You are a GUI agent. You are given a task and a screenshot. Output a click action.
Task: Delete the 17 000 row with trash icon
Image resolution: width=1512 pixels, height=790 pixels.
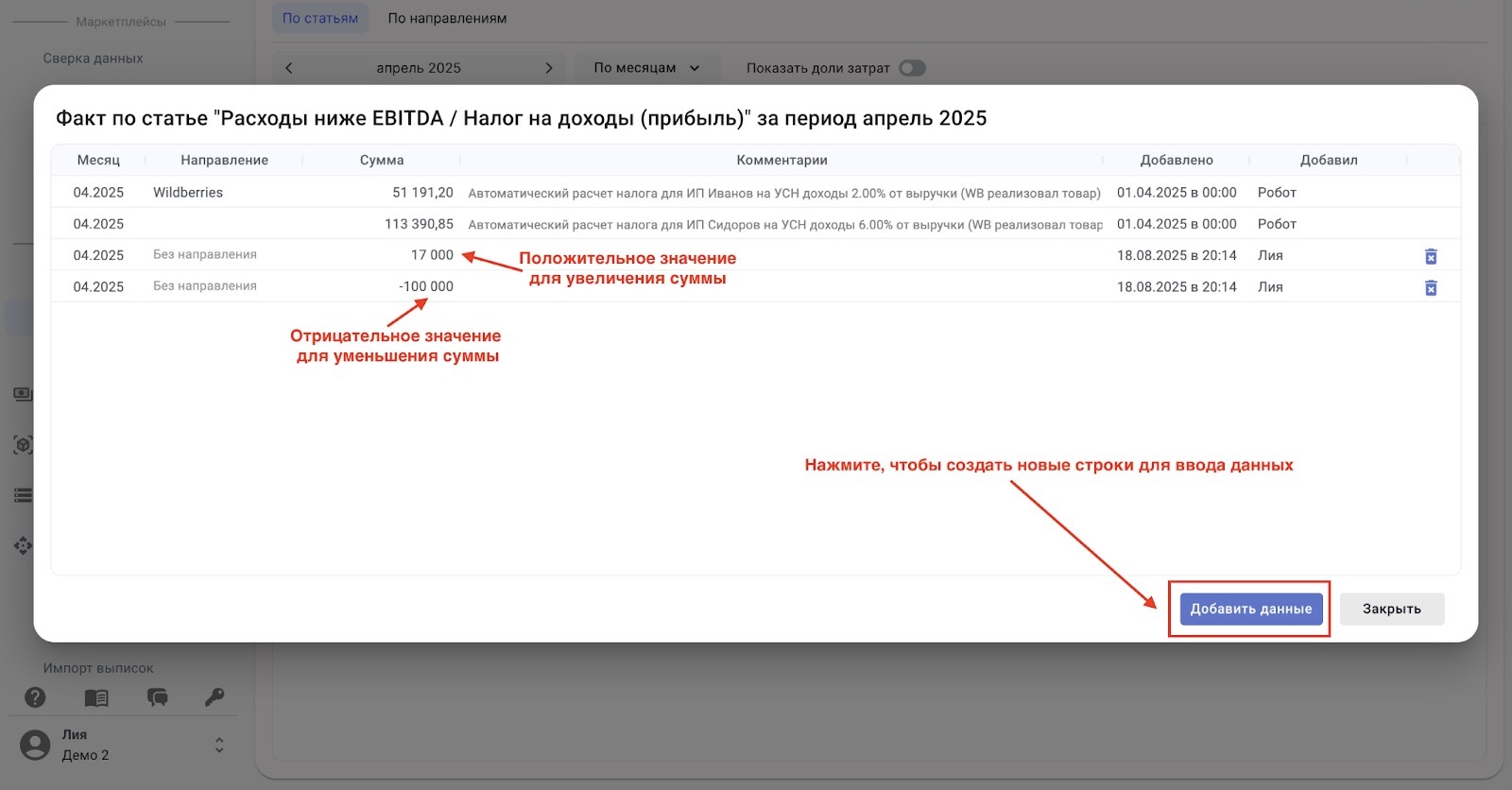(1430, 256)
